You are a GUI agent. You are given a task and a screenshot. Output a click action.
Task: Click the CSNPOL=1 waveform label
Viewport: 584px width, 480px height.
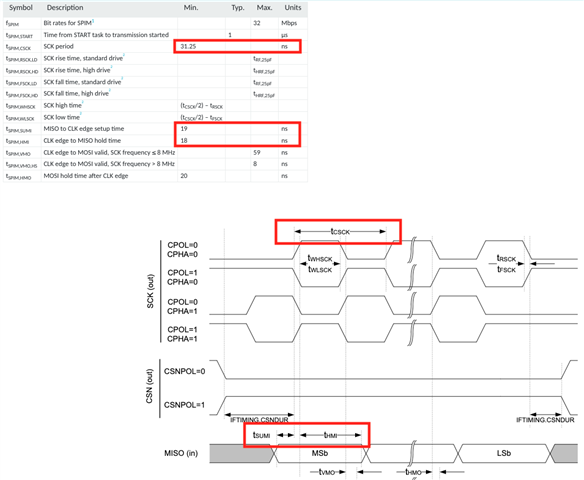coord(184,405)
